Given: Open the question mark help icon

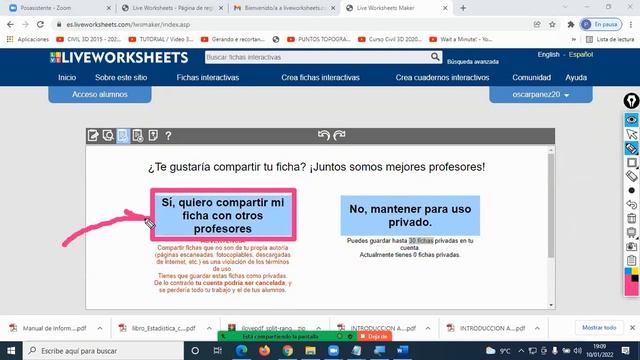Looking at the screenshot, I should pyautogui.click(x=168, y=136).
